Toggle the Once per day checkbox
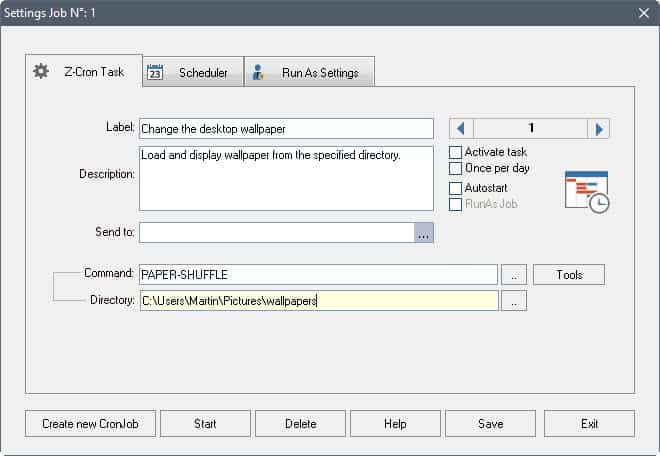The image size is (660, 456). pos(456,168)
